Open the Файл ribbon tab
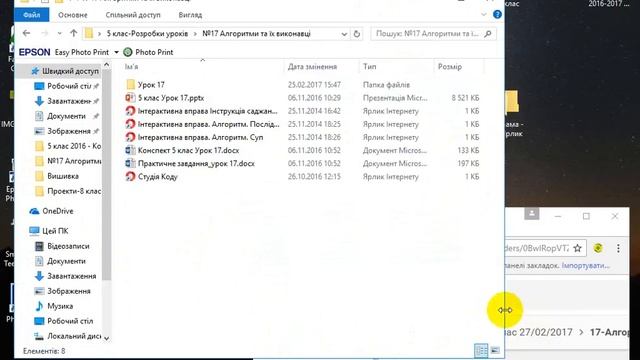Image resolution: width=640 pixels, height=360 pixels. [x=32, y=15]
